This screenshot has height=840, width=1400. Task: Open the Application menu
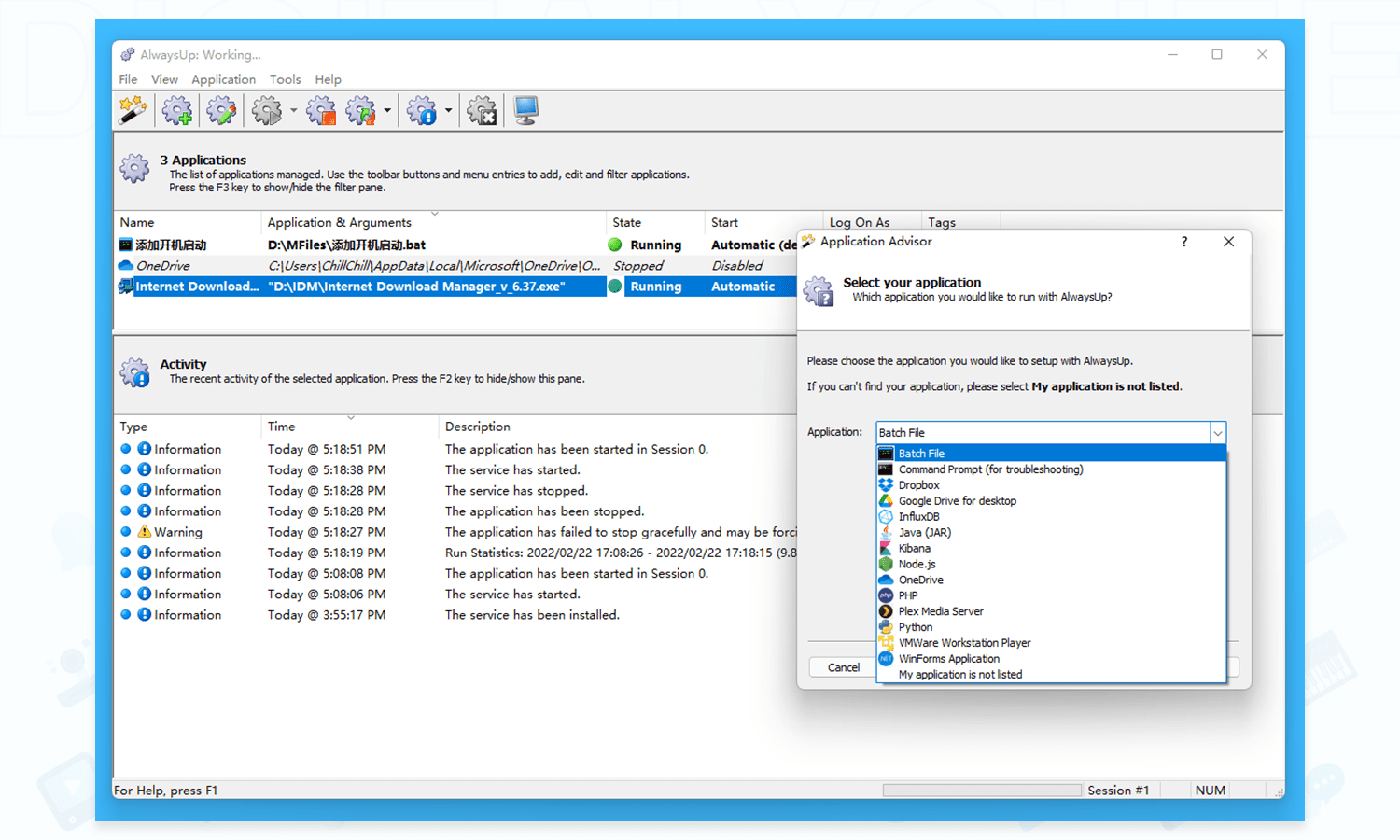[x=223, y=79]
